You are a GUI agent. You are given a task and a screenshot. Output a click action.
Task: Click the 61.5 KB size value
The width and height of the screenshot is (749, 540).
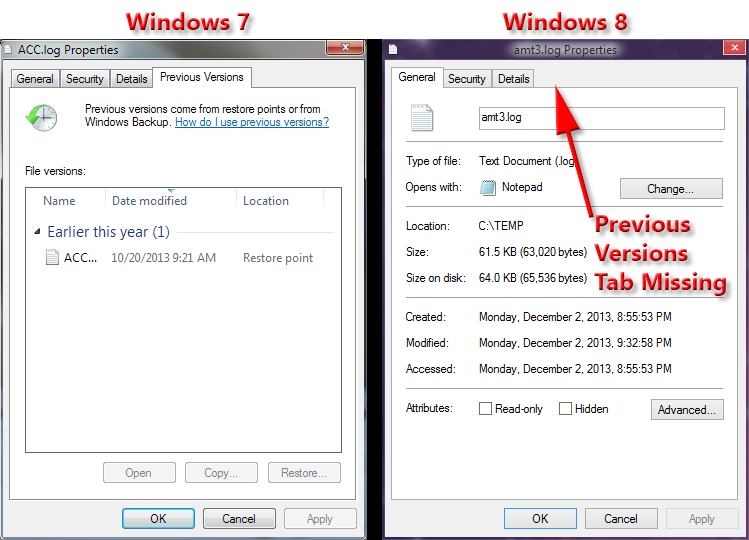tap(533, 252)
